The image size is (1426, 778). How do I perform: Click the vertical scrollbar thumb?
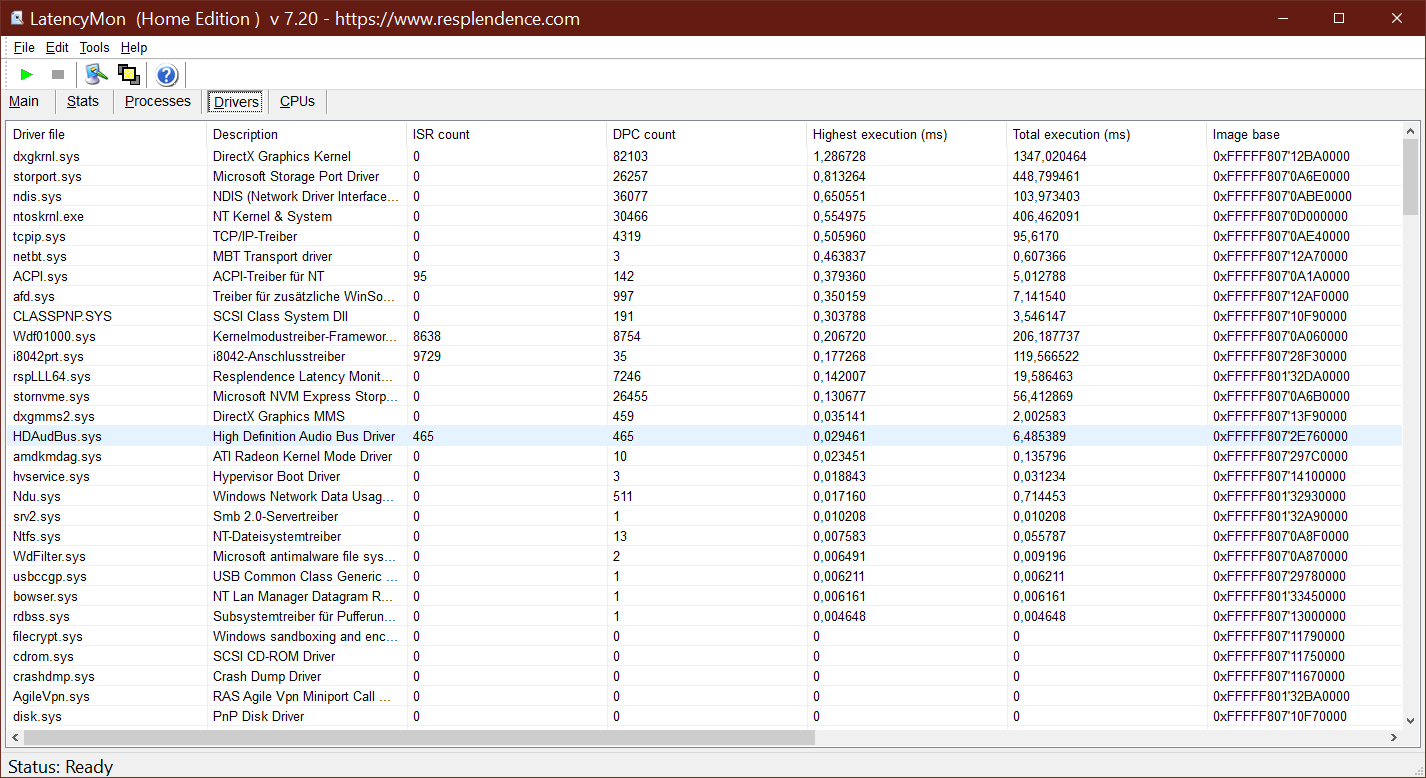point(1410,177)
